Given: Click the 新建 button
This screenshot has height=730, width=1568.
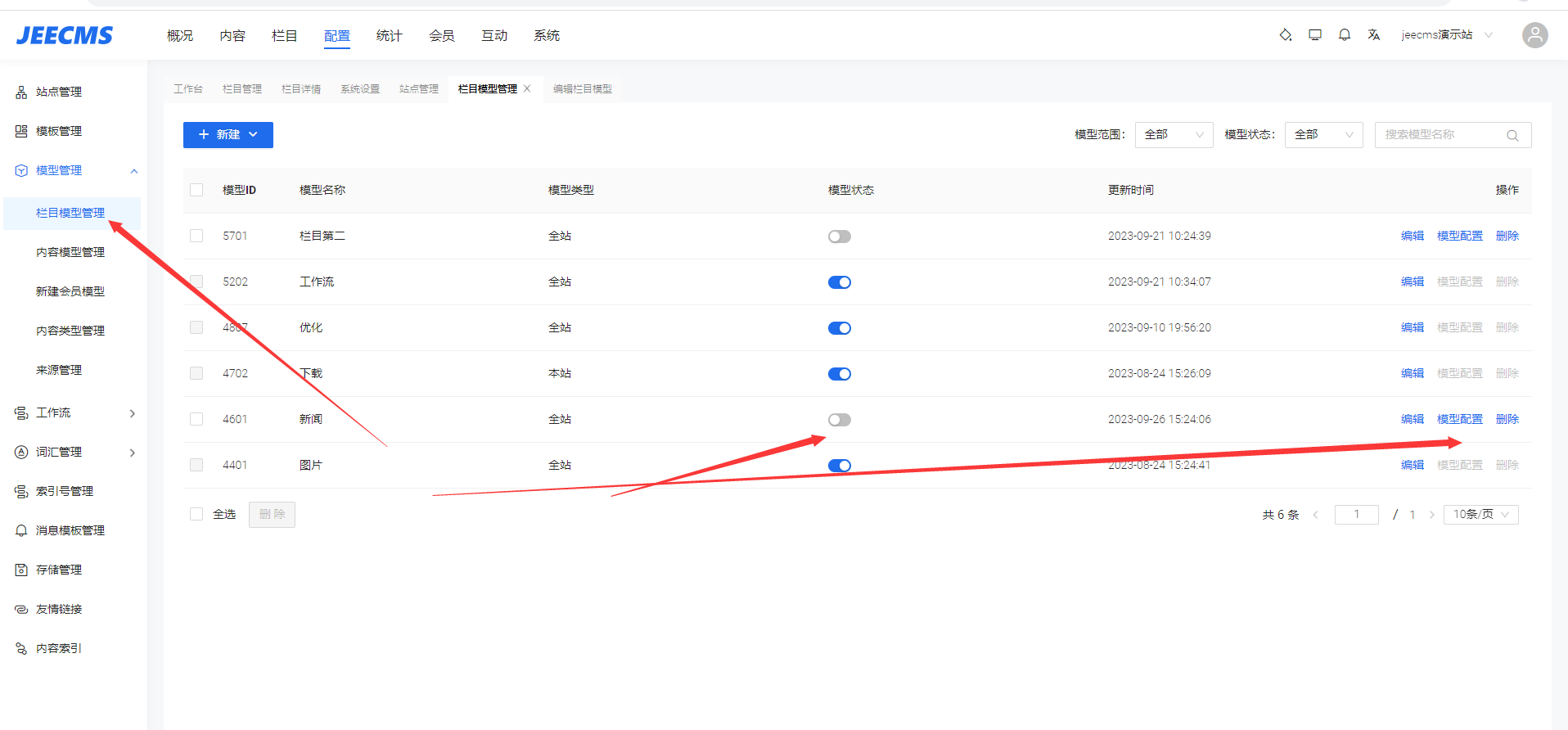Looking at the screenshot, I should coord(228,135).
